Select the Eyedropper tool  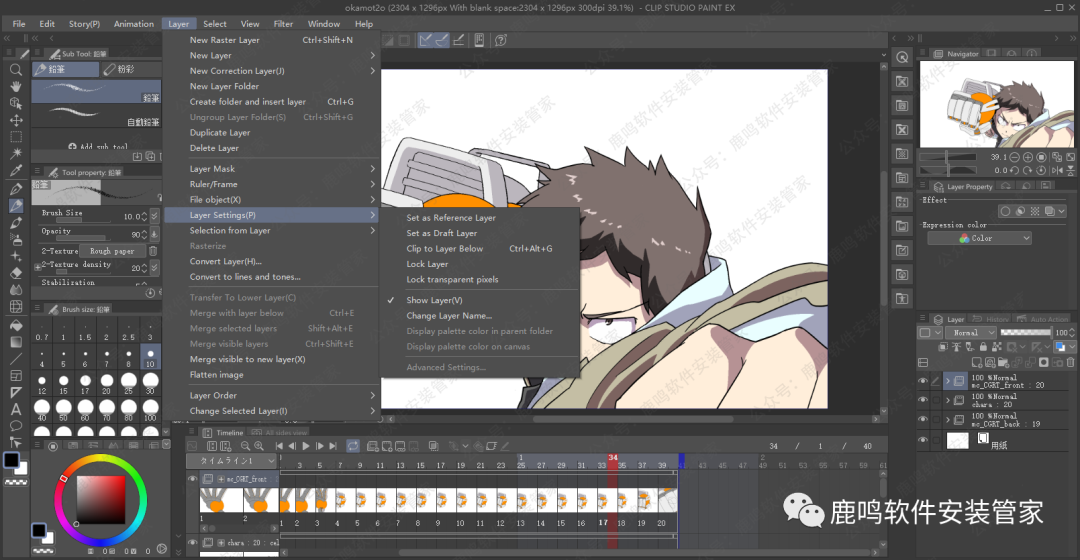point(16,171)
